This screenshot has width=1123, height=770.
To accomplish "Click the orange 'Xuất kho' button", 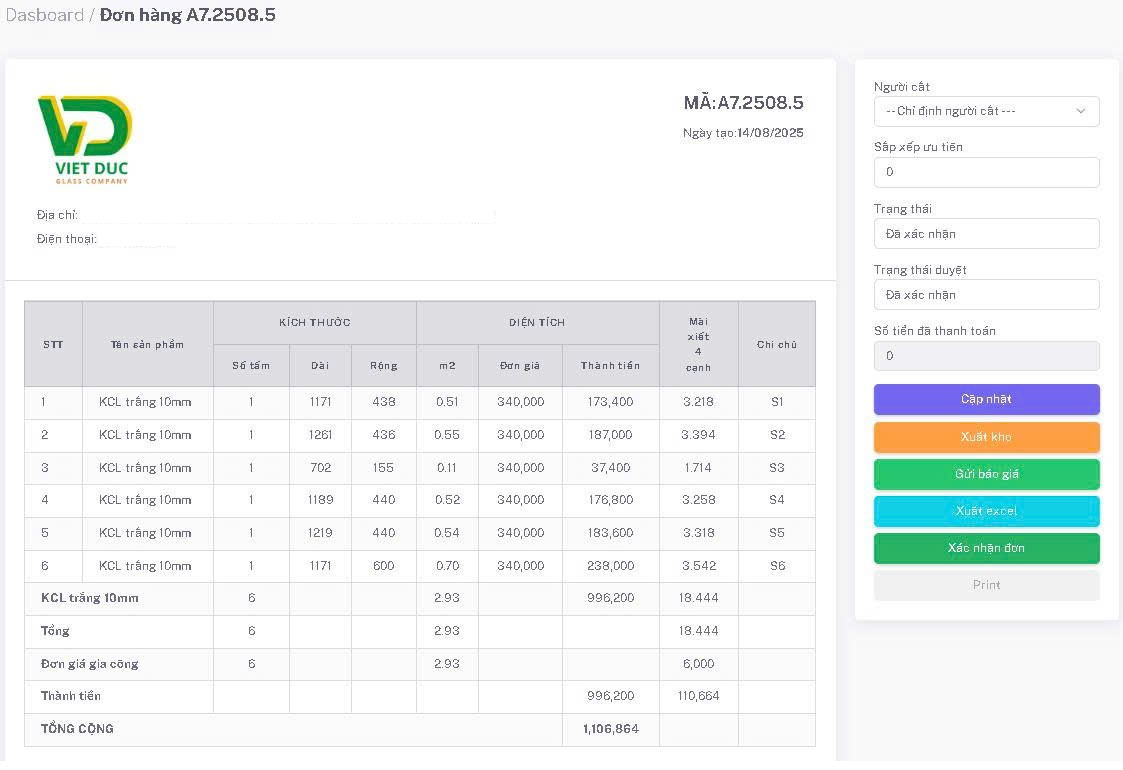I will pos(986,437).
